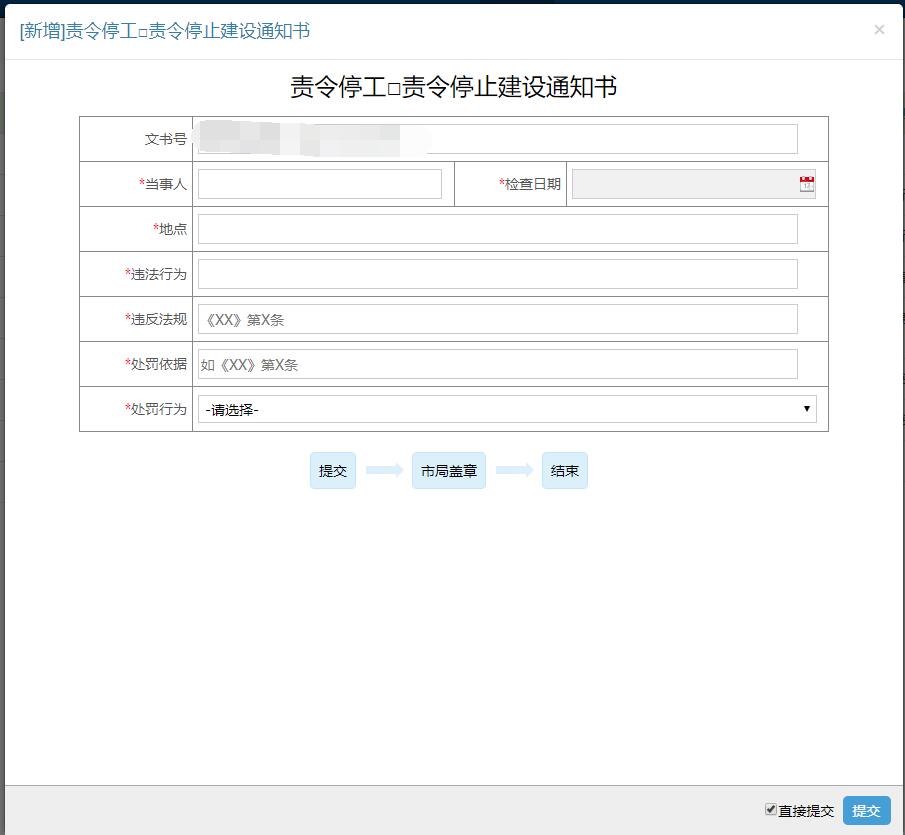Expand the 处罚行为 dropdown list

coord(507,409)
